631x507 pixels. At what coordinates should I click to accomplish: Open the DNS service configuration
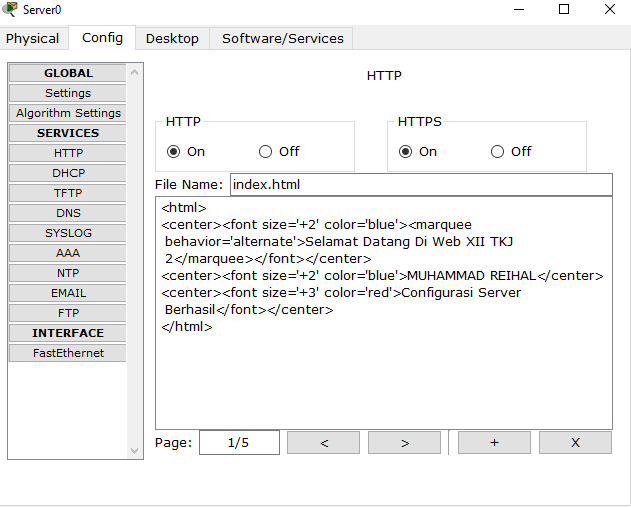pyautogui.click(x=68, y=213)
